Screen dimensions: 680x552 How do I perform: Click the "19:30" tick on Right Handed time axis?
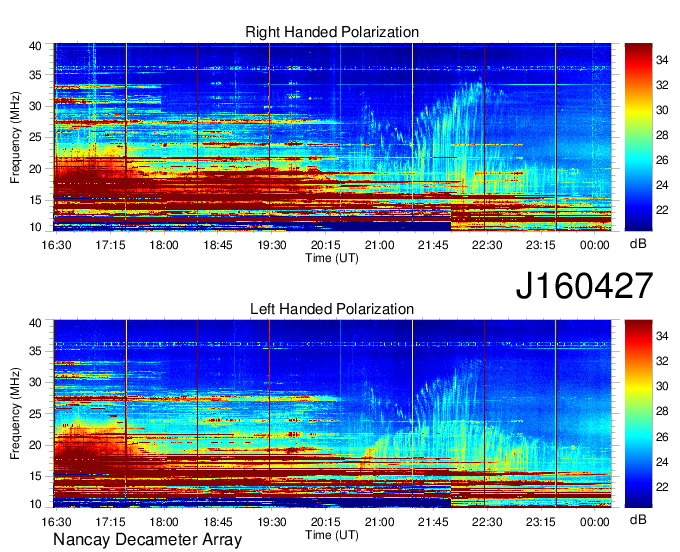tap(271, 245)
